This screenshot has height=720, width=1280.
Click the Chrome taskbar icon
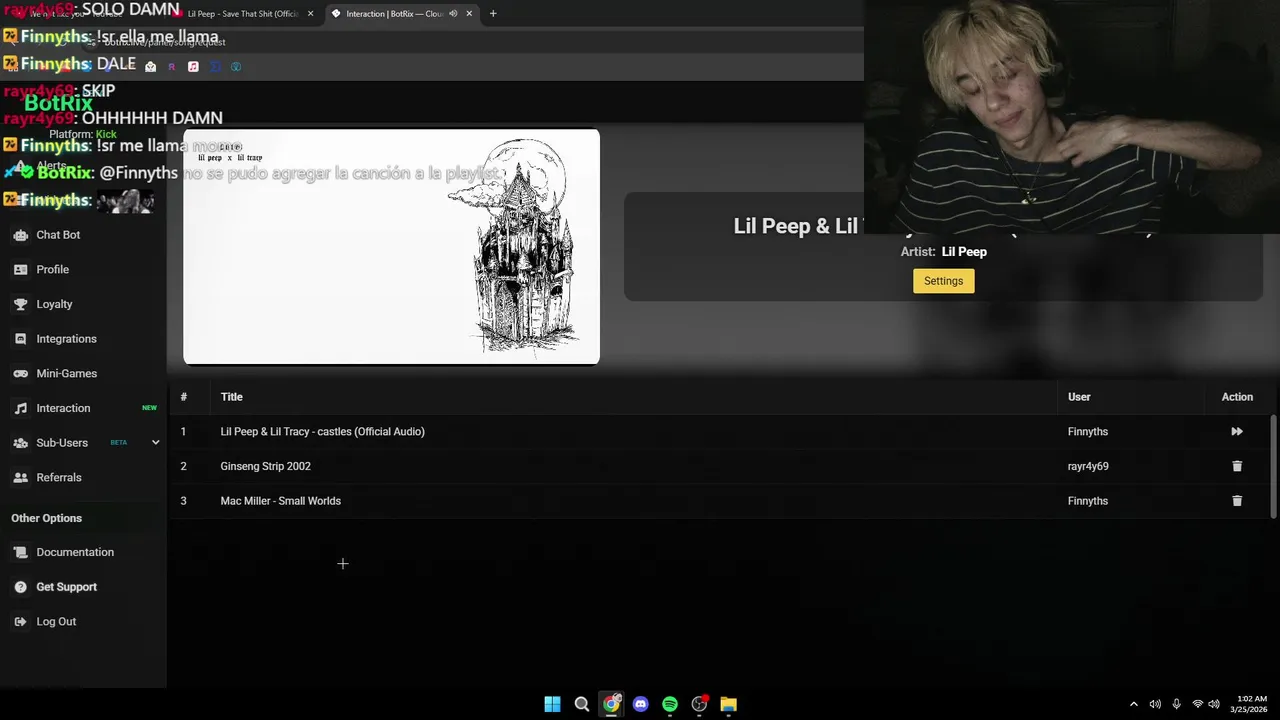click(611, 704)
